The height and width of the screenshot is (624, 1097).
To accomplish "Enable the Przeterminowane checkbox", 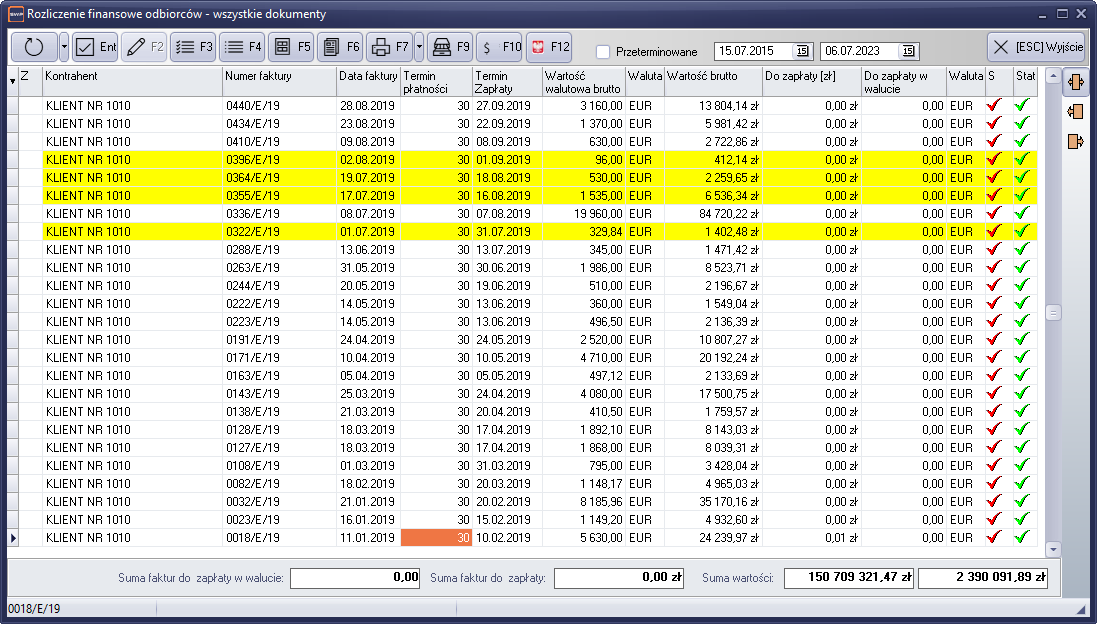I will (603, 52).
